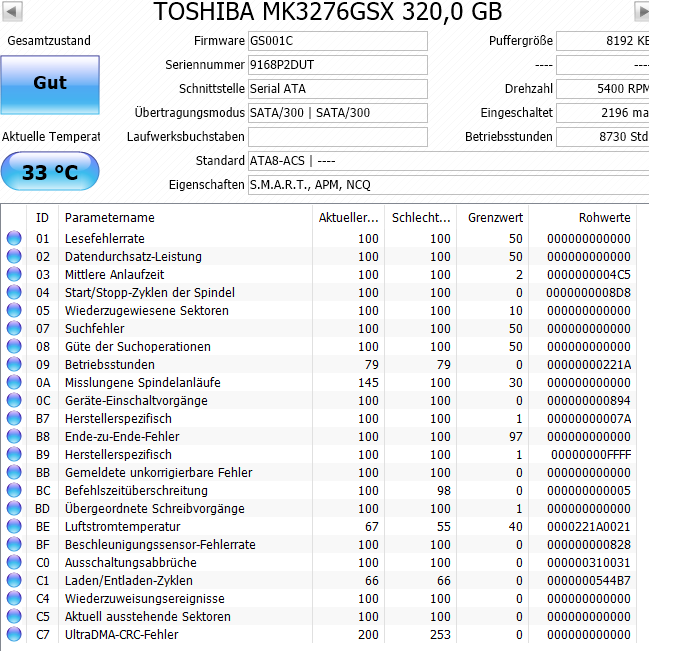684x651 pixels.
Task: Click status icon of Ausschaltungsabbrüche row
Action: (x=14, y=562)
